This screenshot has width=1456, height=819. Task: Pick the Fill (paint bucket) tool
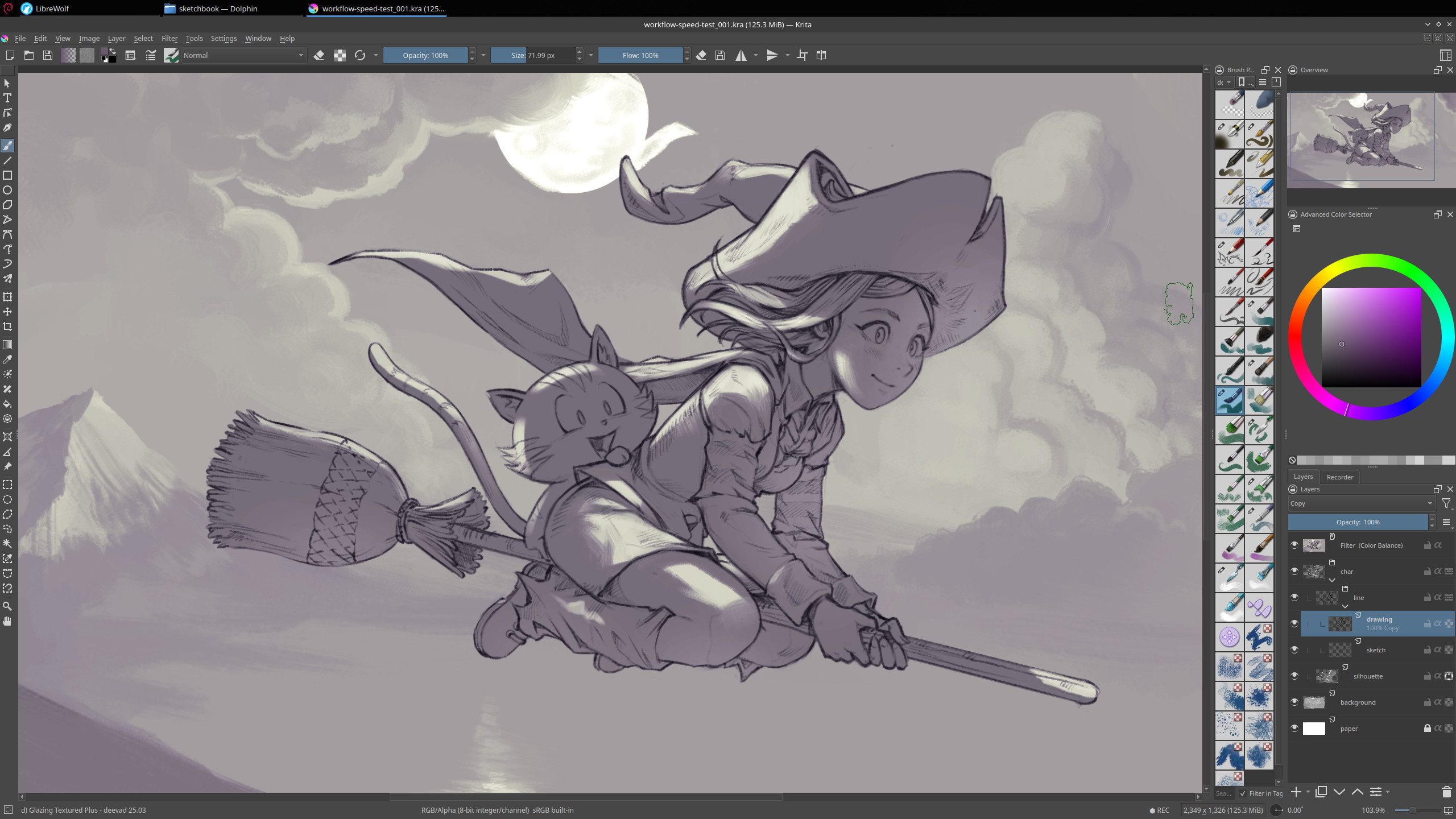[x=7, y=404]
